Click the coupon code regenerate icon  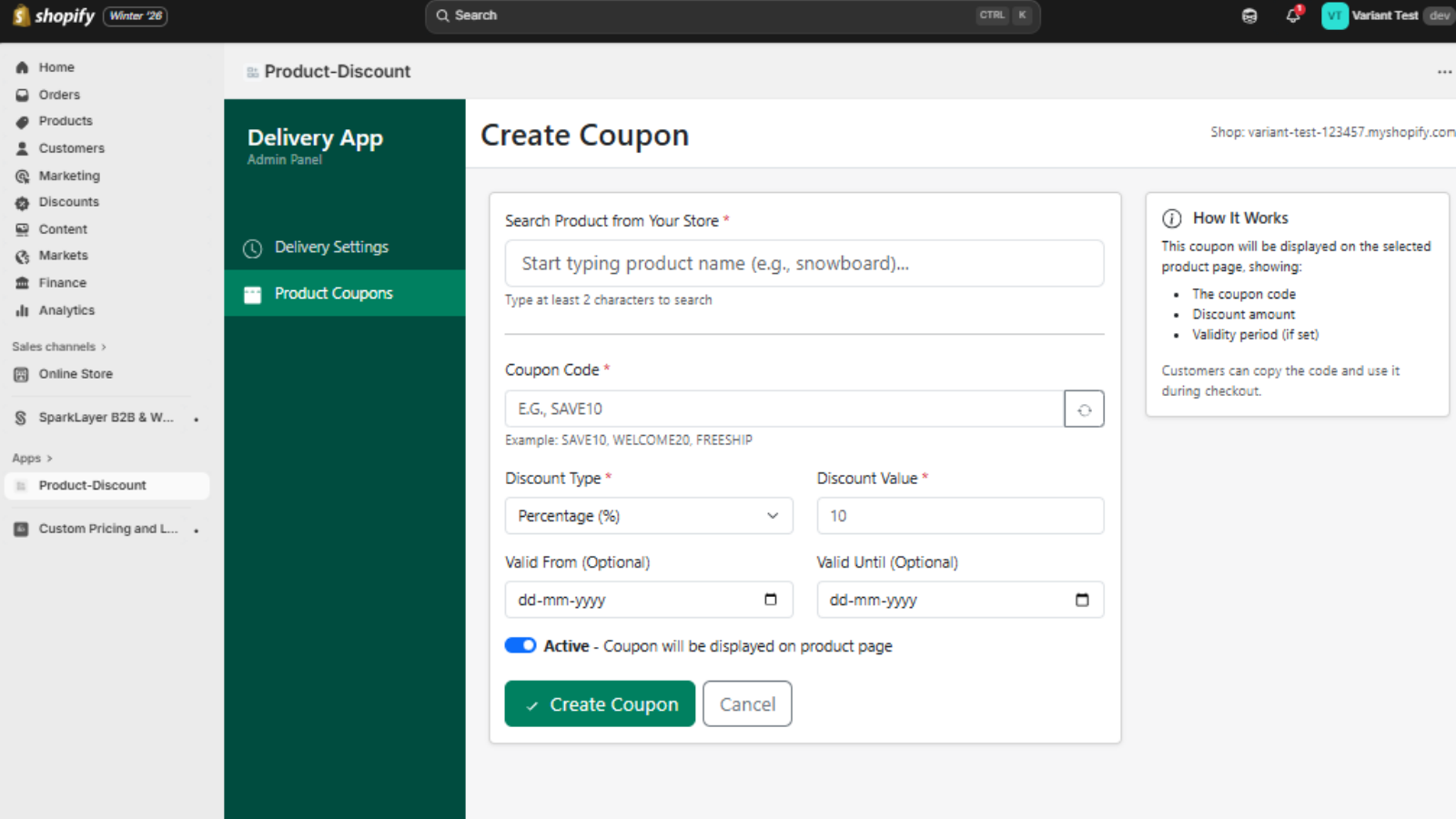[1084, 409]
